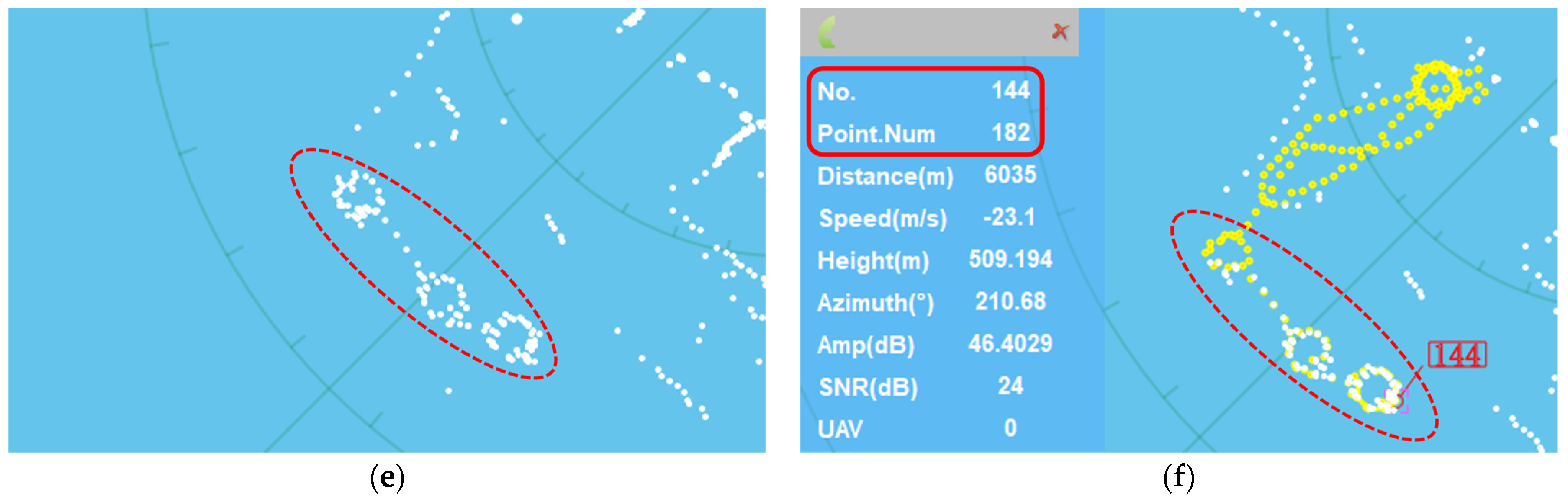Screen dimensions: 1568x502
Task: Click the green crescent icon in panel header
Action: tap(827, 32)
